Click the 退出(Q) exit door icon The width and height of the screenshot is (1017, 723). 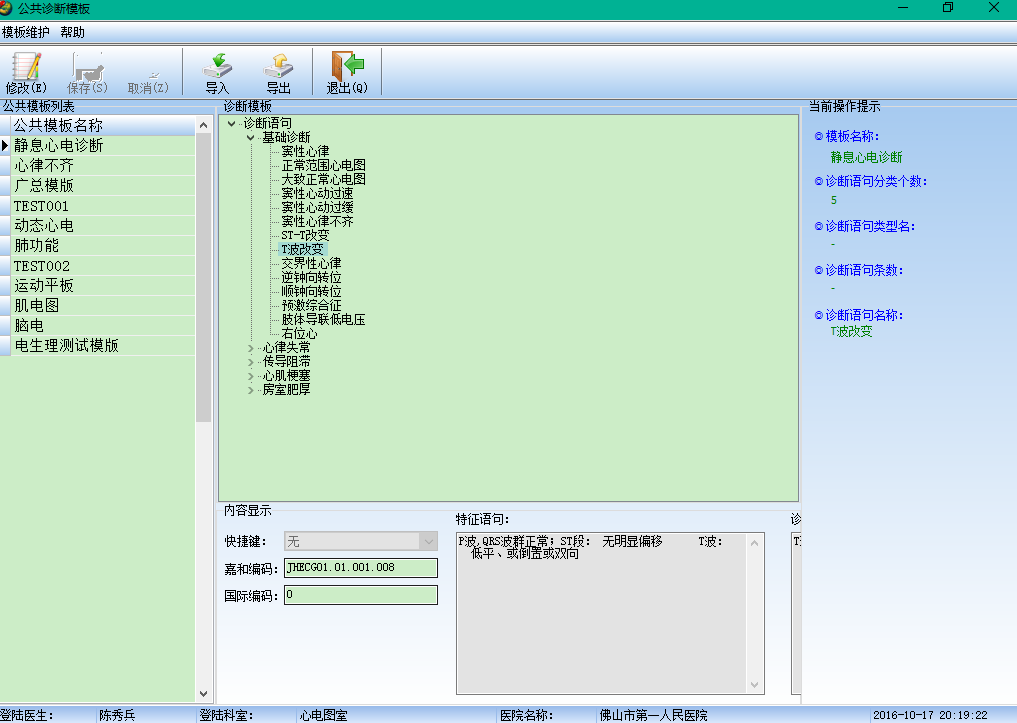coord(347,67)
